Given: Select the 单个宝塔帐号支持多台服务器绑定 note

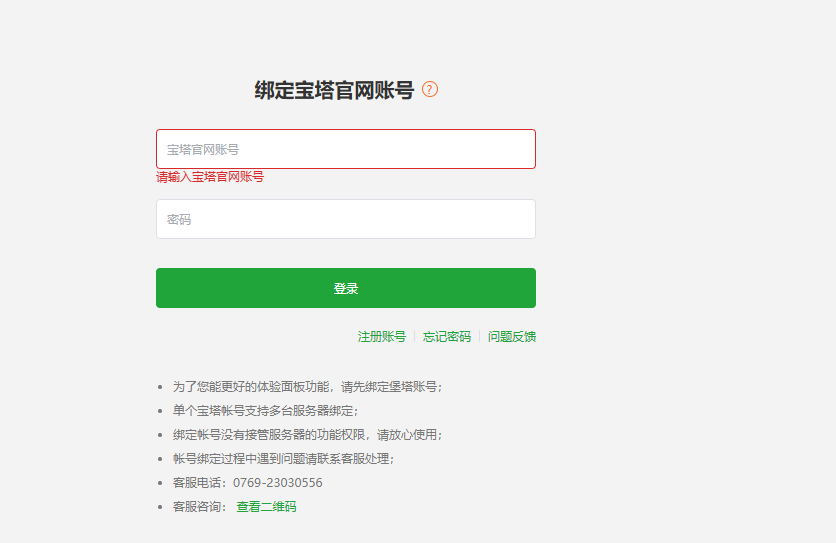Looking at the screenshot, I should click(x=265, y=411).
